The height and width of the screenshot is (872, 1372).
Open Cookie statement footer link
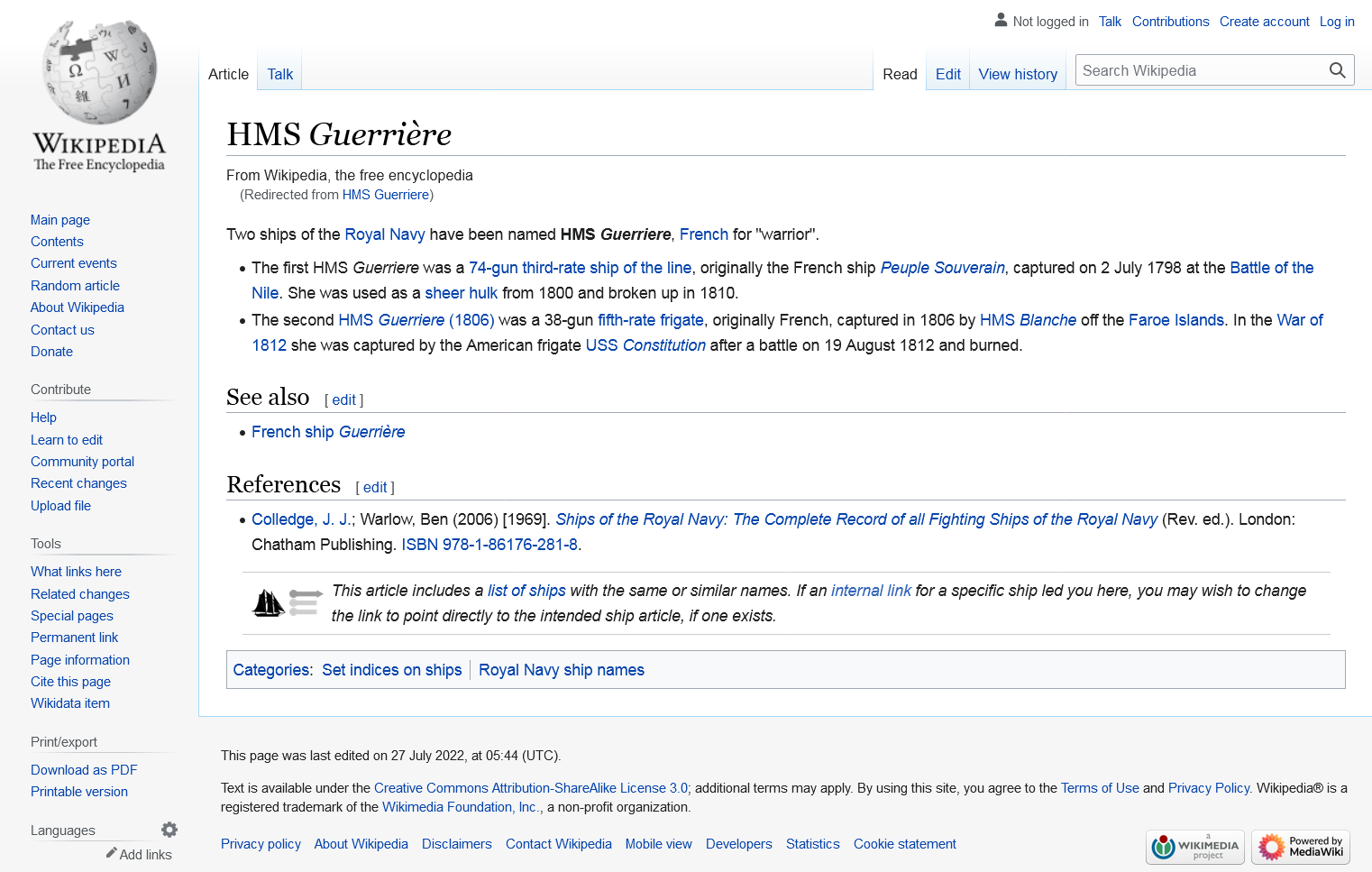pos(905,844)
